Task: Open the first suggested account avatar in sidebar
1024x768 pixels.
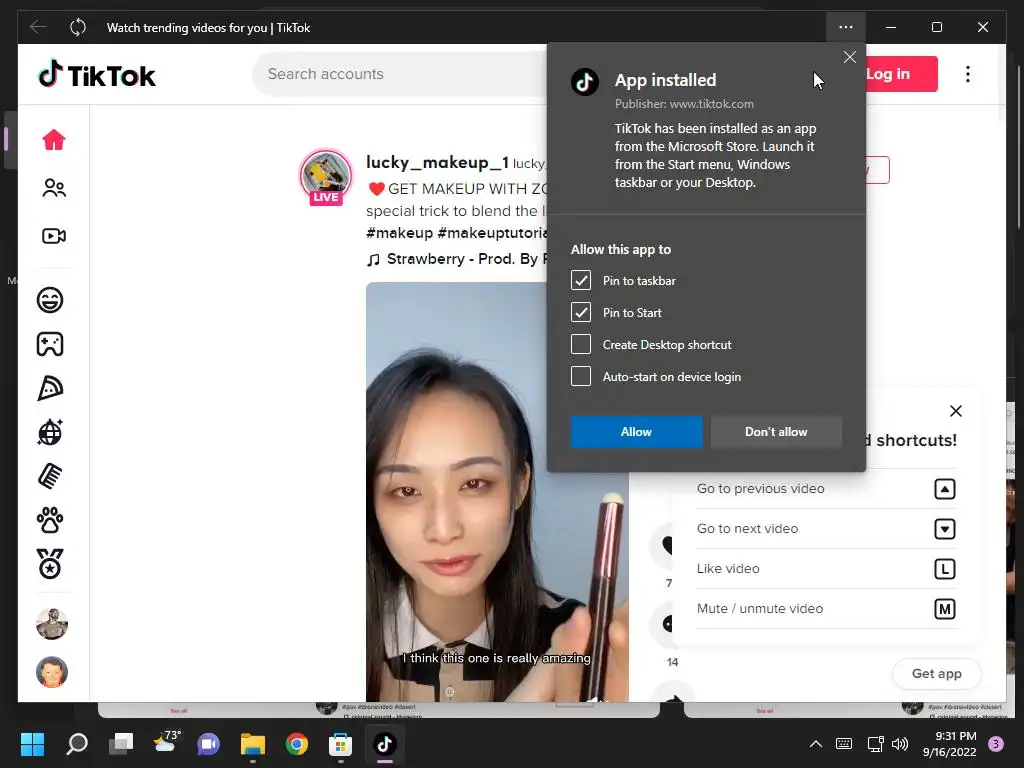Action: coord(52,624)
